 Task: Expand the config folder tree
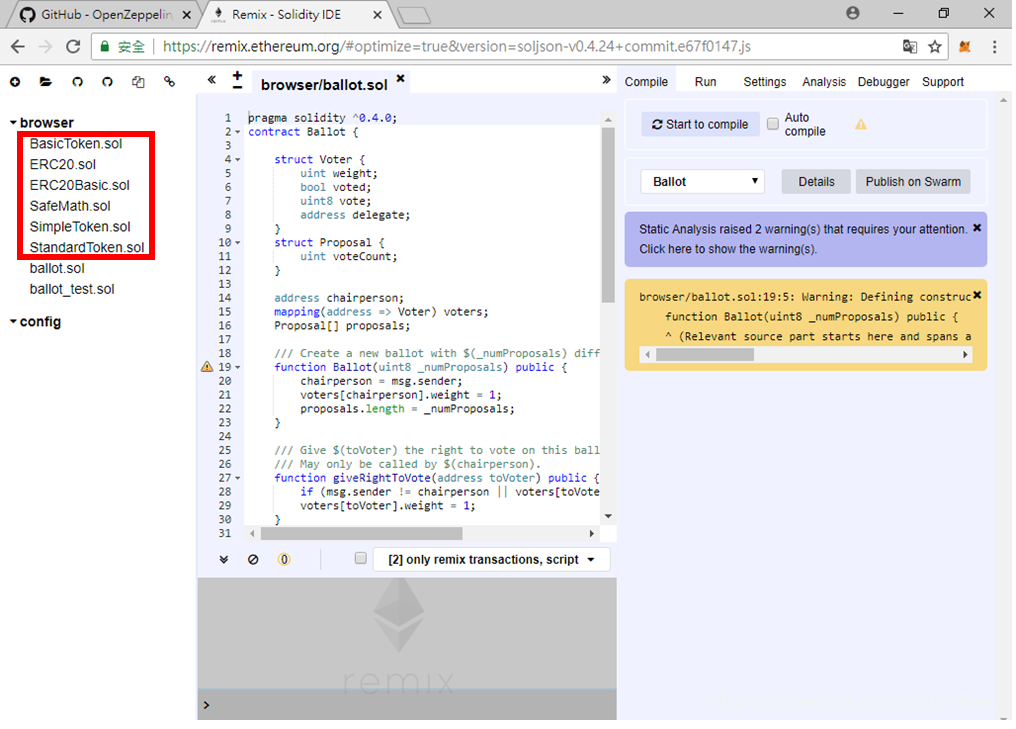pos(13,321)
